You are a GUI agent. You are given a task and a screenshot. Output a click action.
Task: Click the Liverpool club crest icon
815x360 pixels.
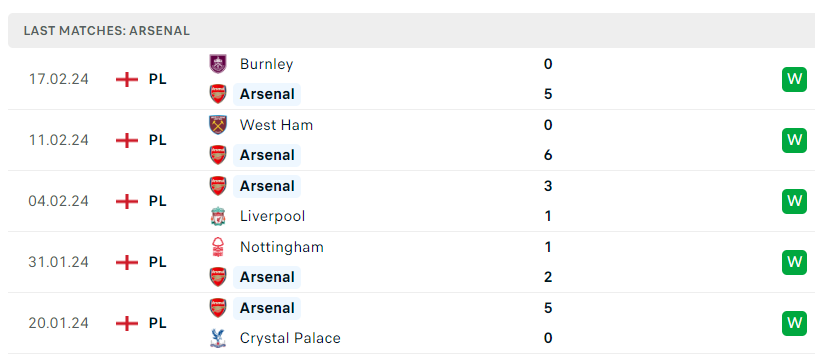point(218,216)
